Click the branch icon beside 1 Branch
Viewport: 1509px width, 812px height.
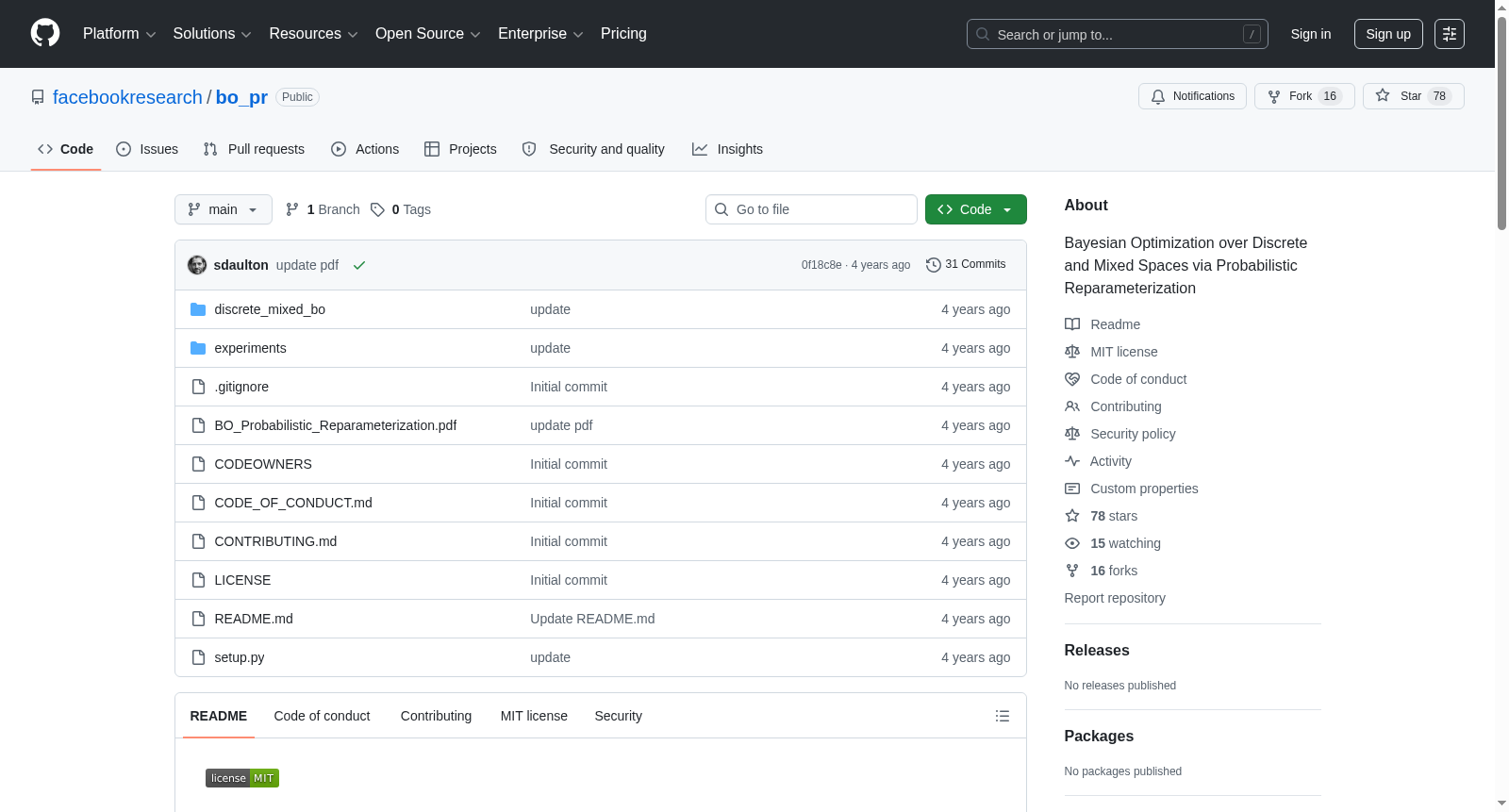[292, 209]
